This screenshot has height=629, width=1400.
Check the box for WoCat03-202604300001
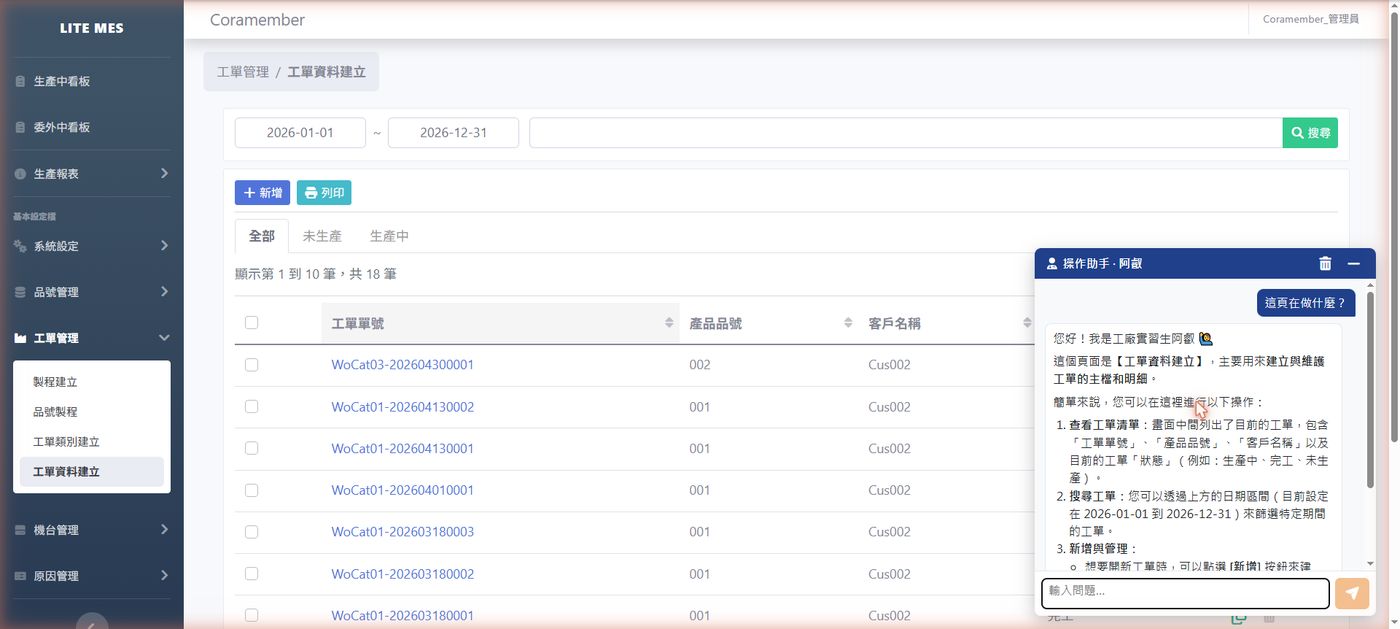point(251,365)
